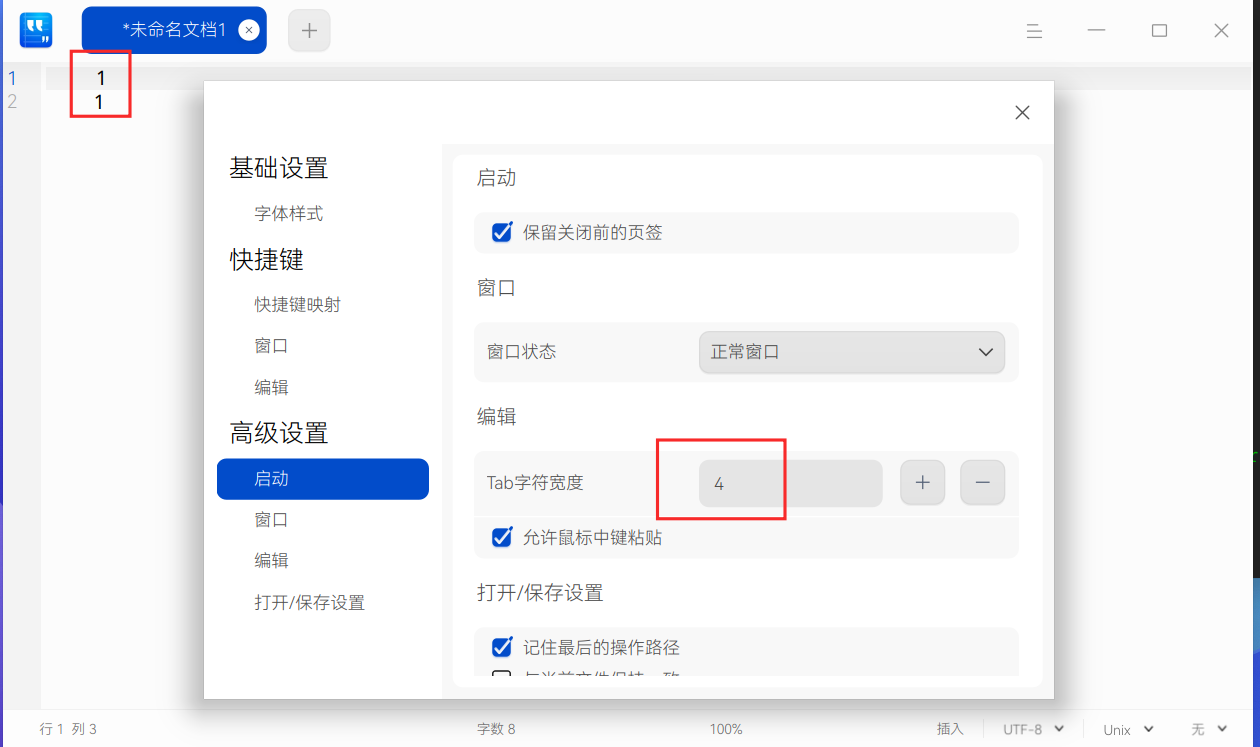This screenshot has width=1260, height=747.
Task: Maximize the editor window
Action: pyautogui.click(x=1159, y=31)
